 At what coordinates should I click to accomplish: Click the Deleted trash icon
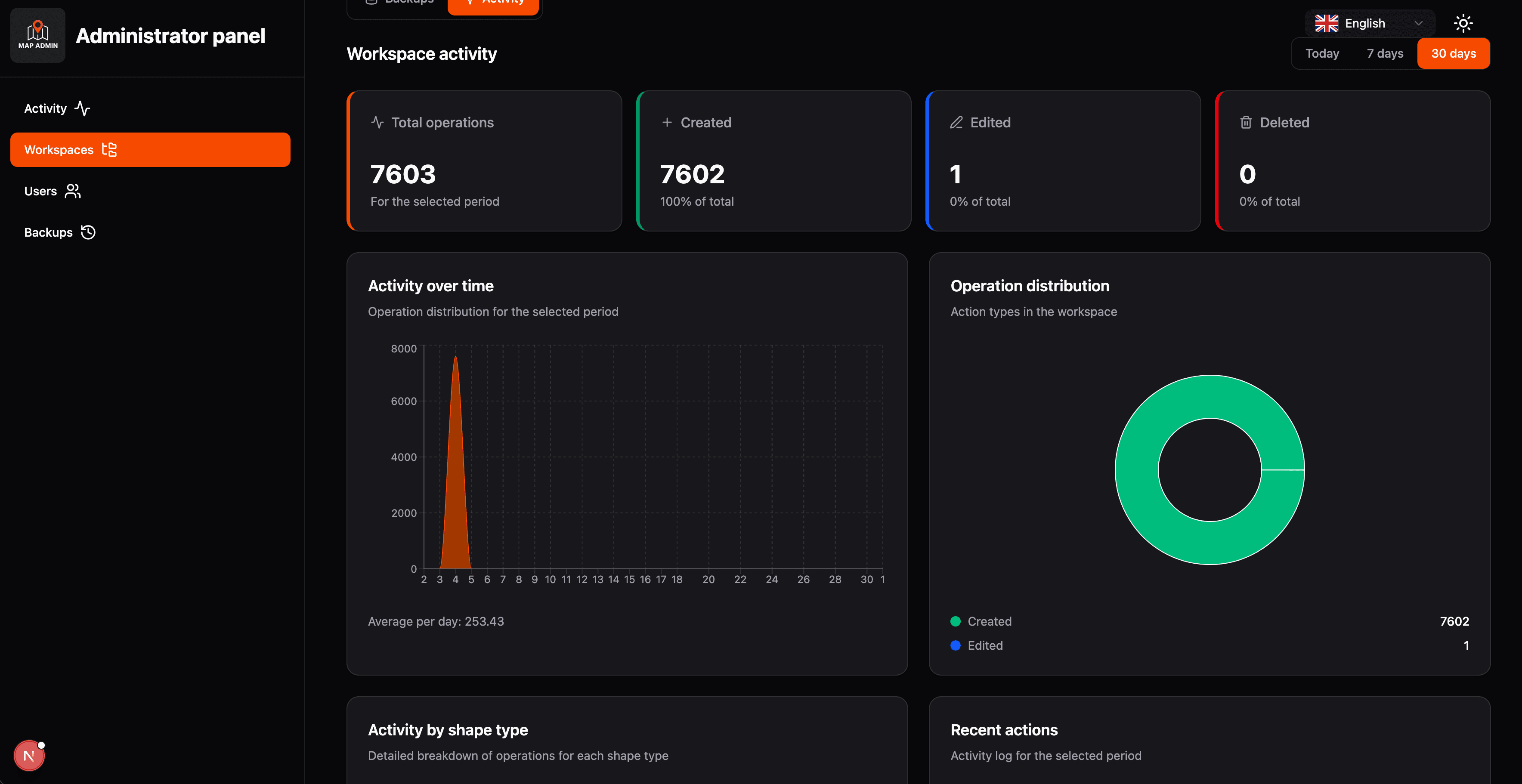pyautogui.click(x=1246, y=122)
